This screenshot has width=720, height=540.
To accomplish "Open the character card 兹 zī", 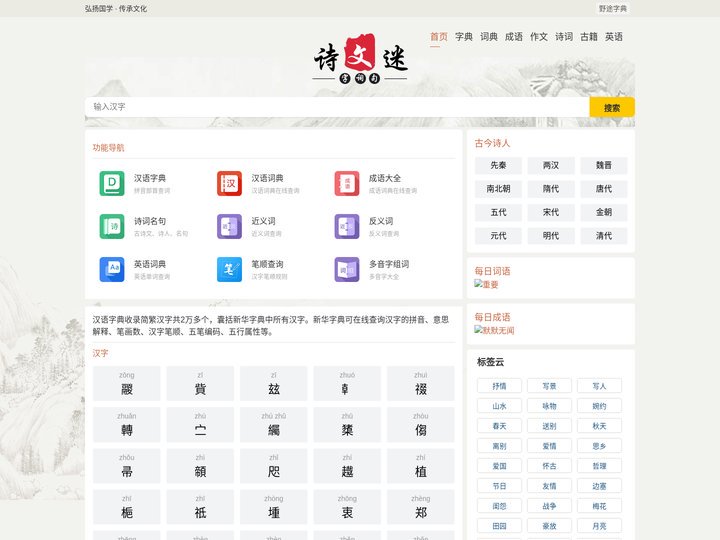I will tap(274, 383).
